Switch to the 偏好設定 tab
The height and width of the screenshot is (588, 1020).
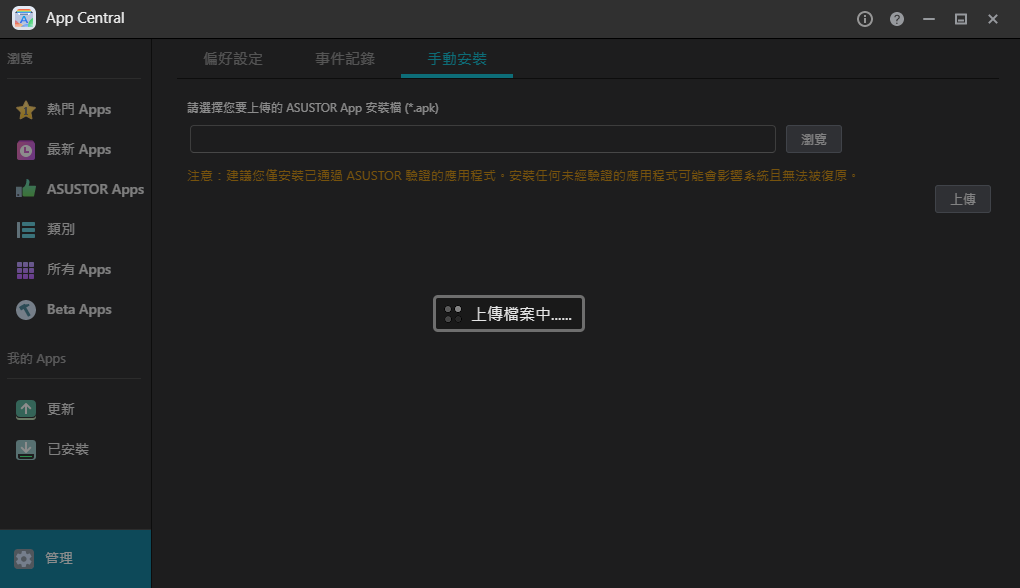[233, 59]
